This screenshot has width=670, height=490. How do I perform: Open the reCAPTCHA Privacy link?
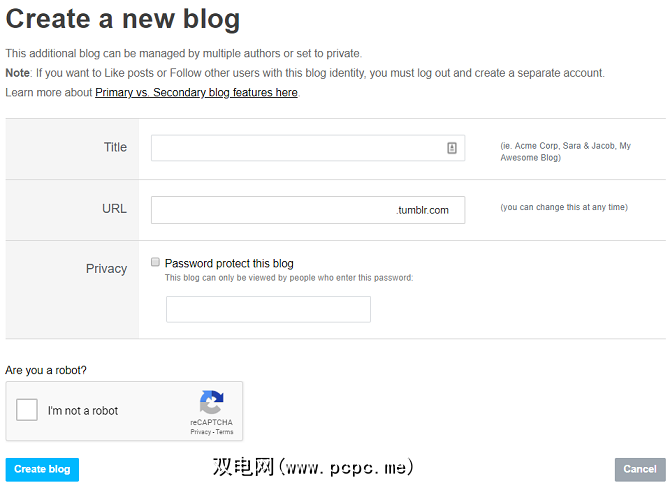(x=200, y=432)
